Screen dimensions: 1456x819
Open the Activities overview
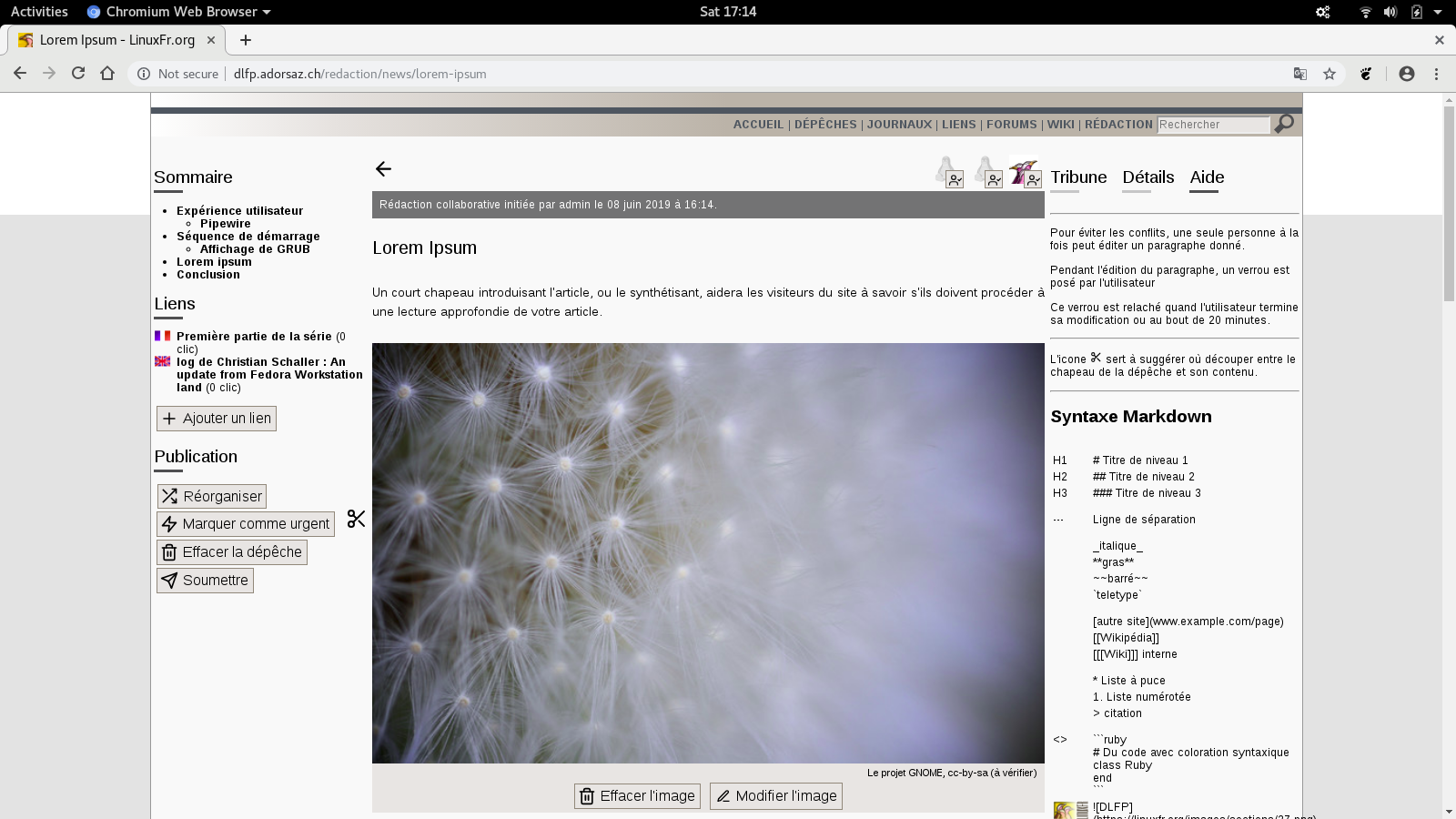(39, 12)
